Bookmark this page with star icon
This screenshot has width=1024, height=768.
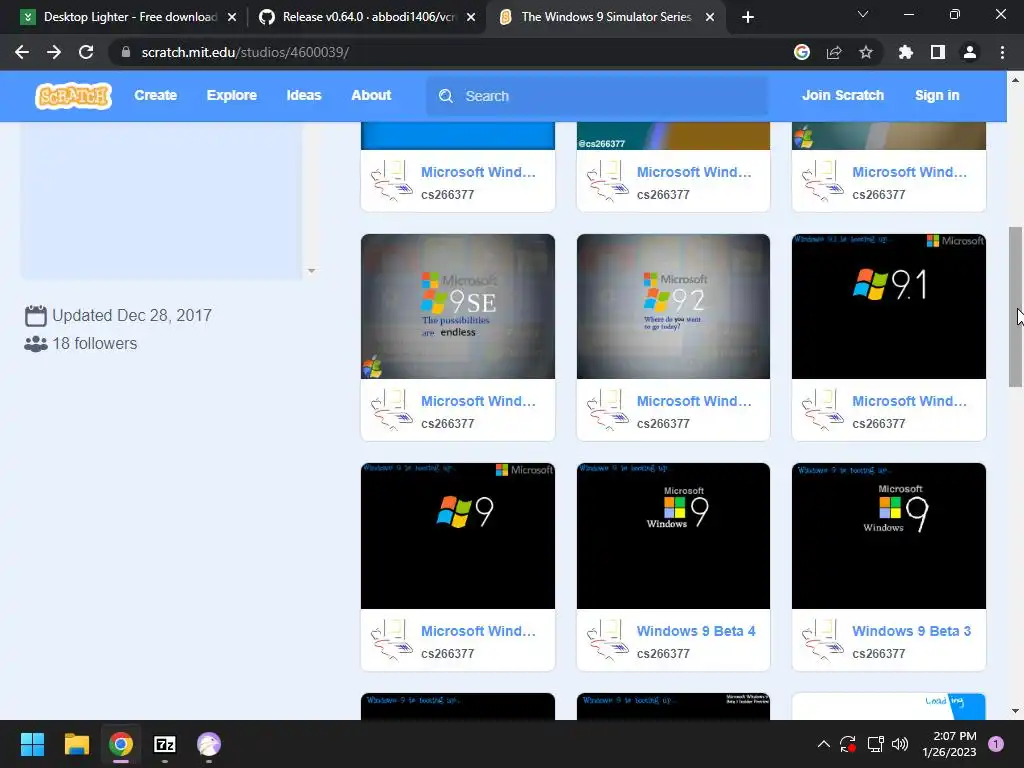[x=866, y=52]
